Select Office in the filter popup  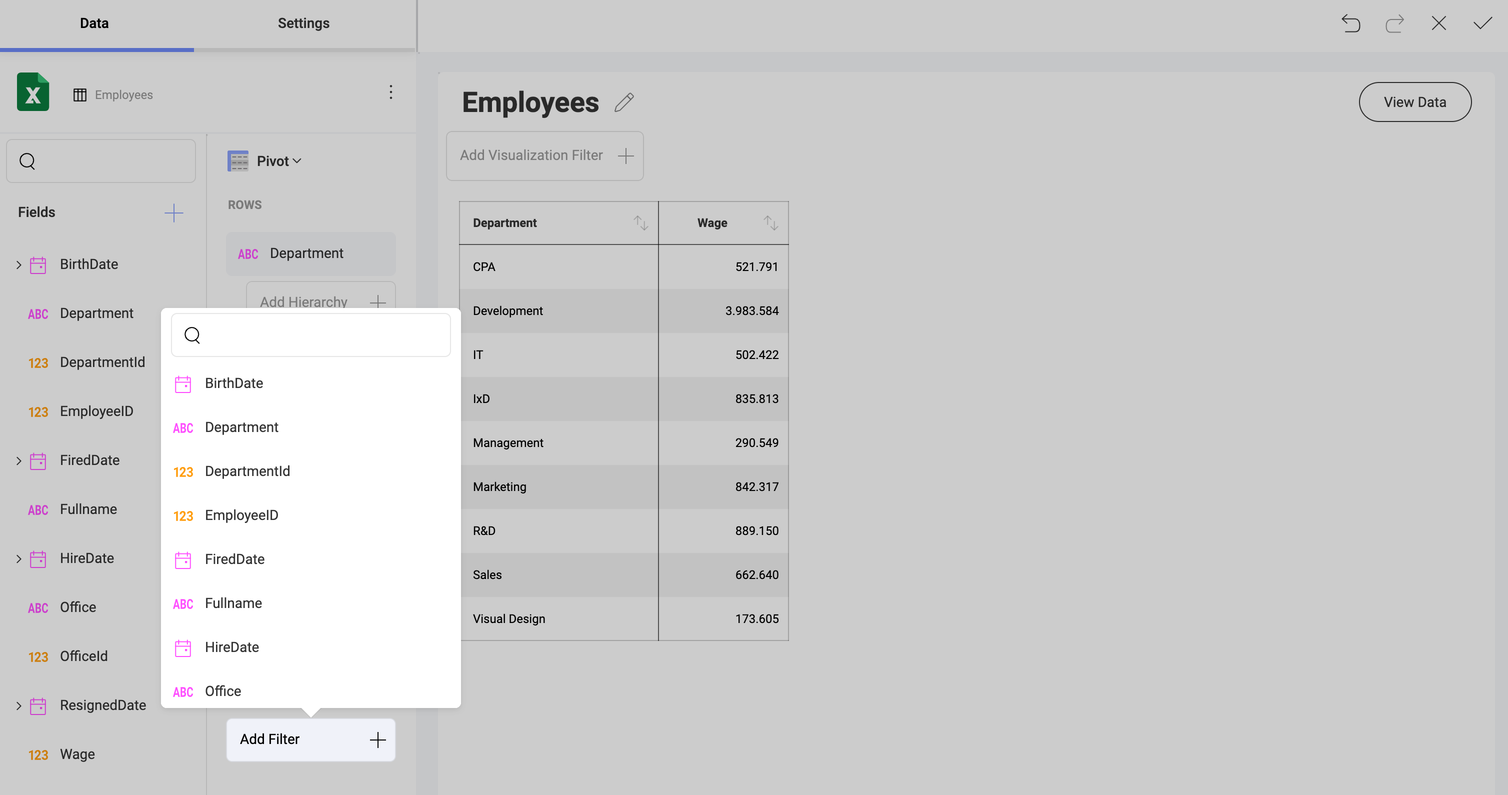(x=311, y=691)
